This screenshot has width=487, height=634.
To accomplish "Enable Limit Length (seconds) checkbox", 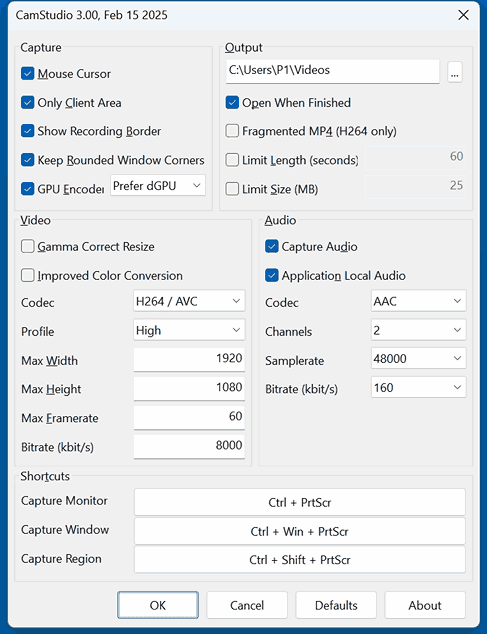I will coord(232,160).
